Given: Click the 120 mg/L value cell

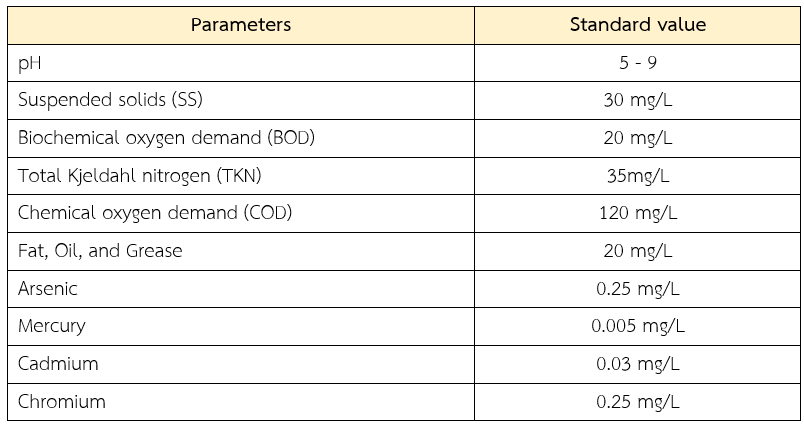Looking at the screenshot, I should coord(637,213).
